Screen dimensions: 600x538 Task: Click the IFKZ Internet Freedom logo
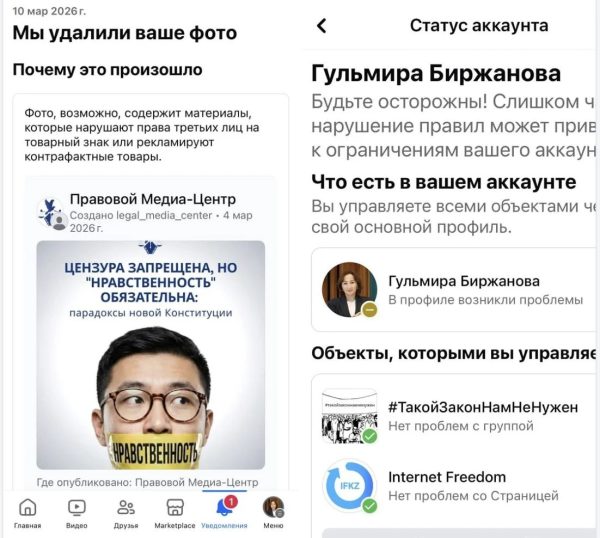pyautogui.click(x=350, y=486)
